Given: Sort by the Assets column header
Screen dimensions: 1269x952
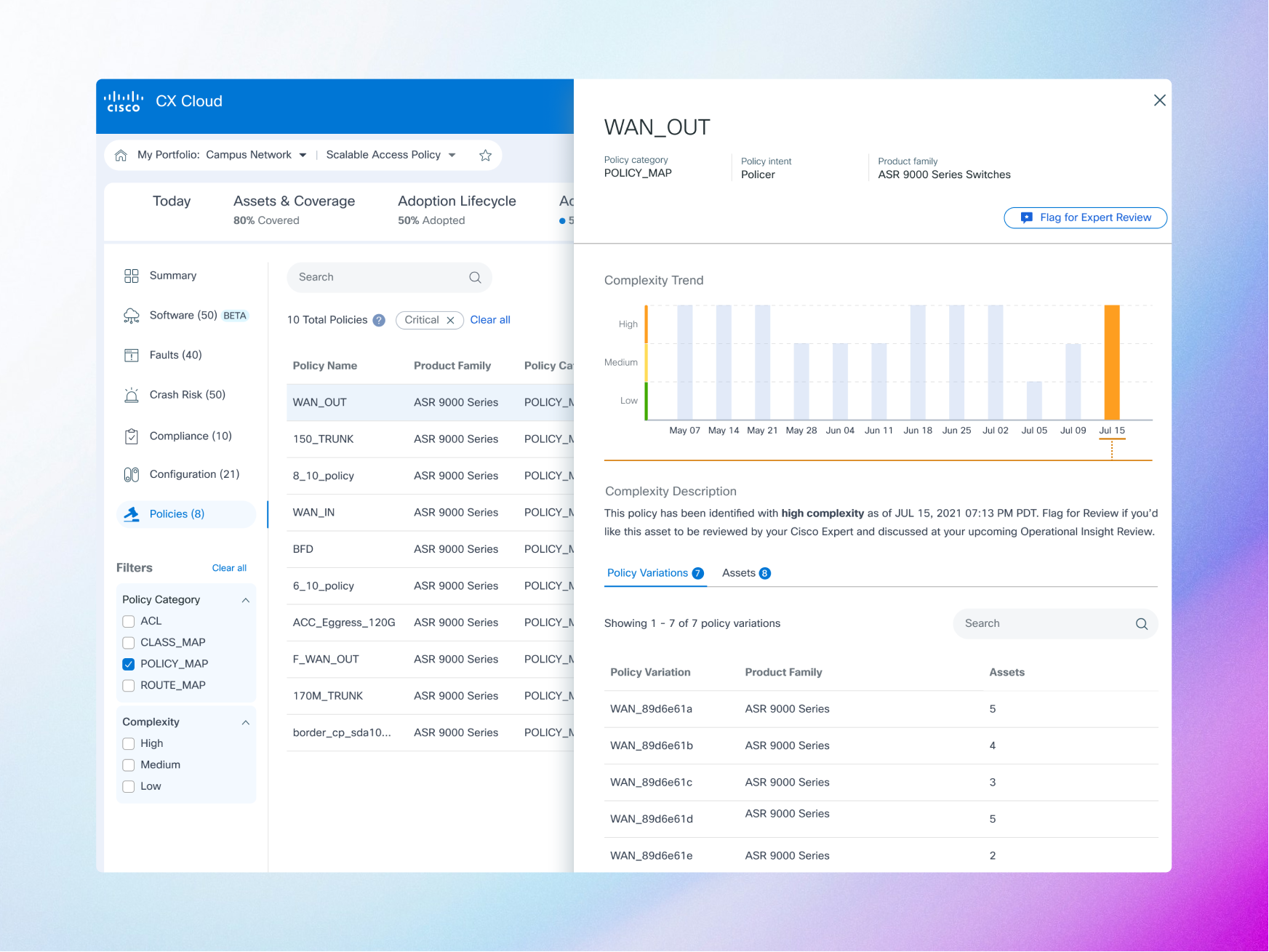Looking at the screenshot, I should pyautogui.click(x=1006, y=673).
